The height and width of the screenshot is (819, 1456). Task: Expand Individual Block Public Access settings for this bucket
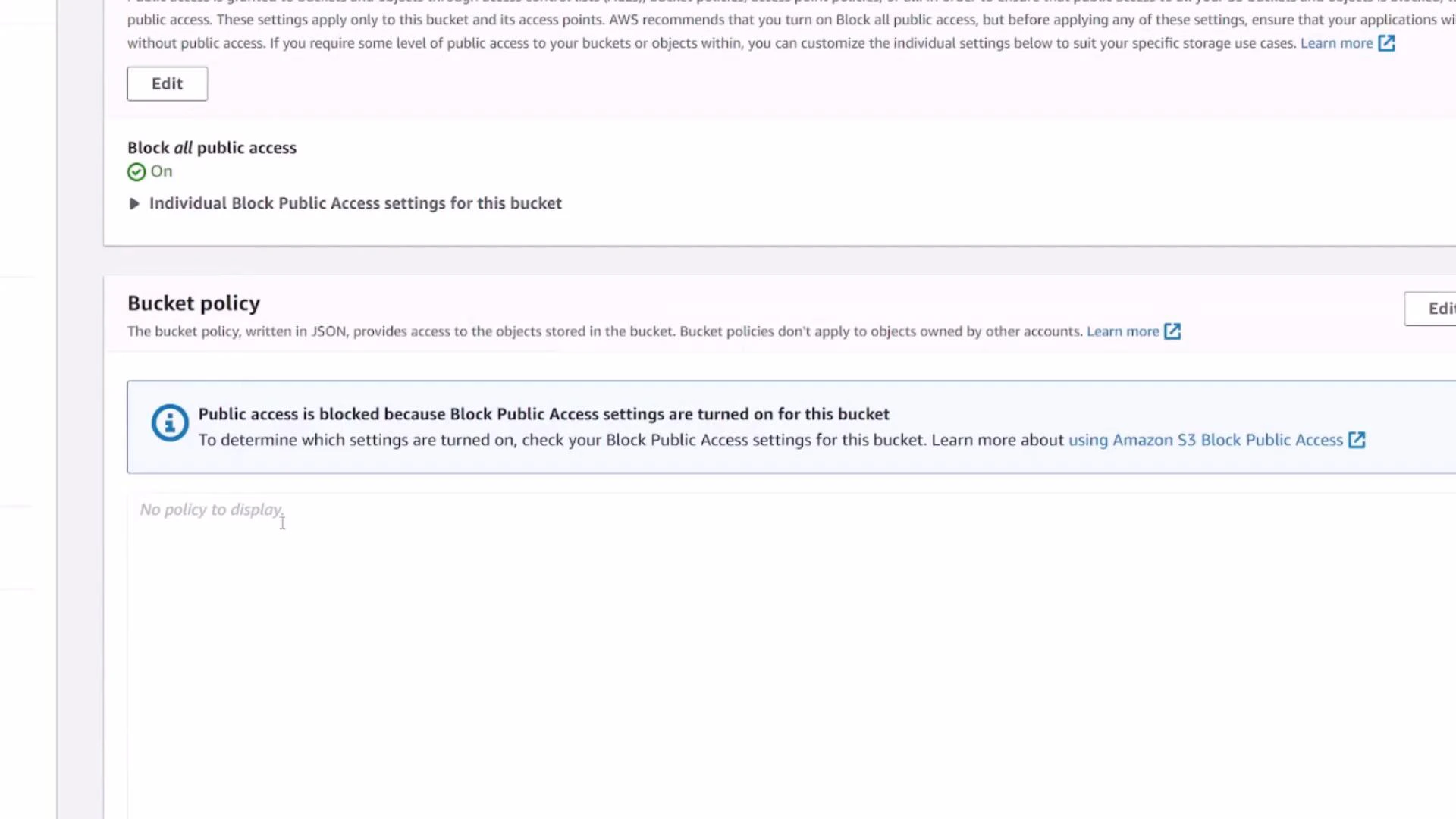coord(355,203)
